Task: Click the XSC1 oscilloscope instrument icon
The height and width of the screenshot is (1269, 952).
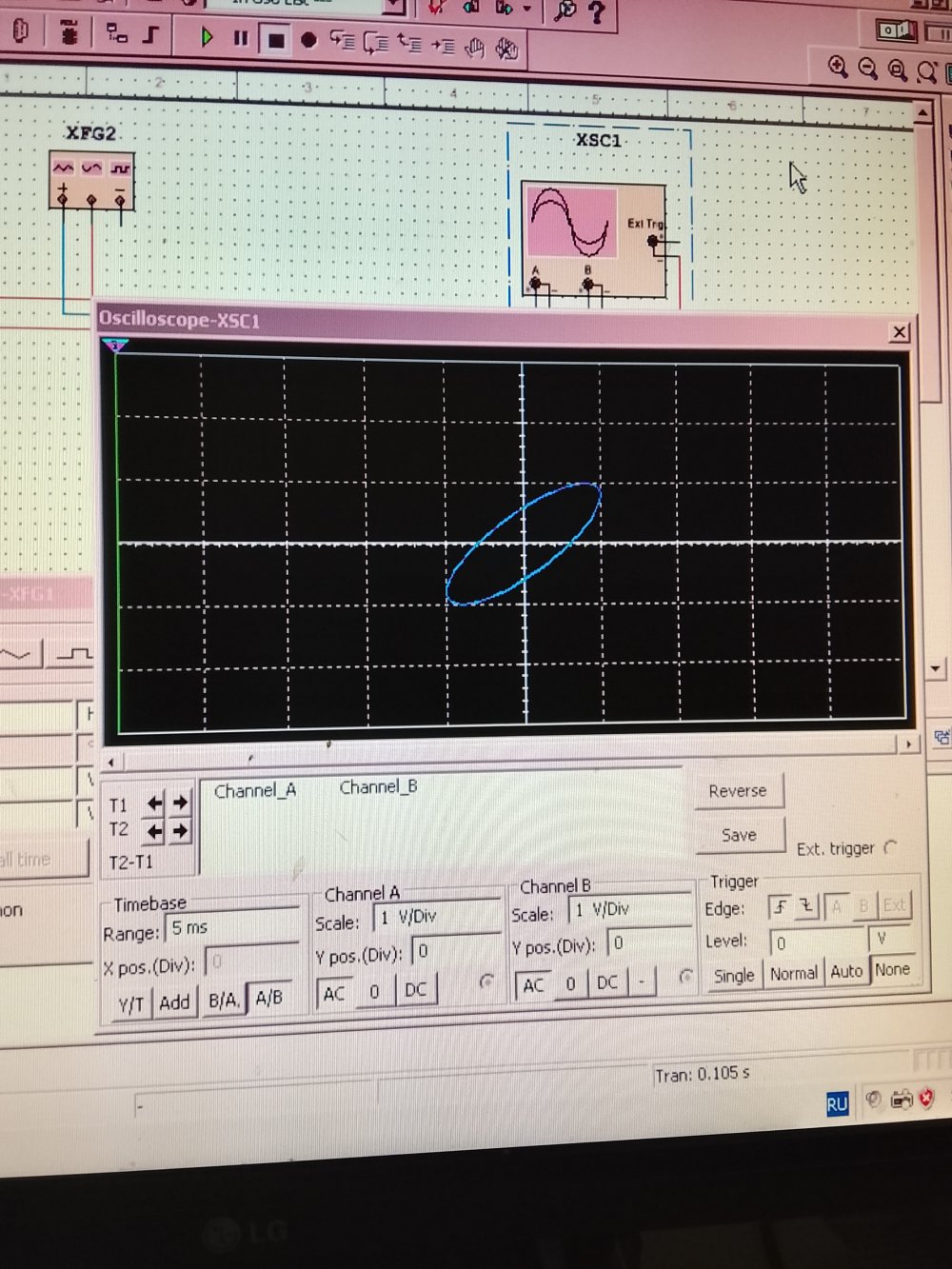Action: (x=593, y=231)
